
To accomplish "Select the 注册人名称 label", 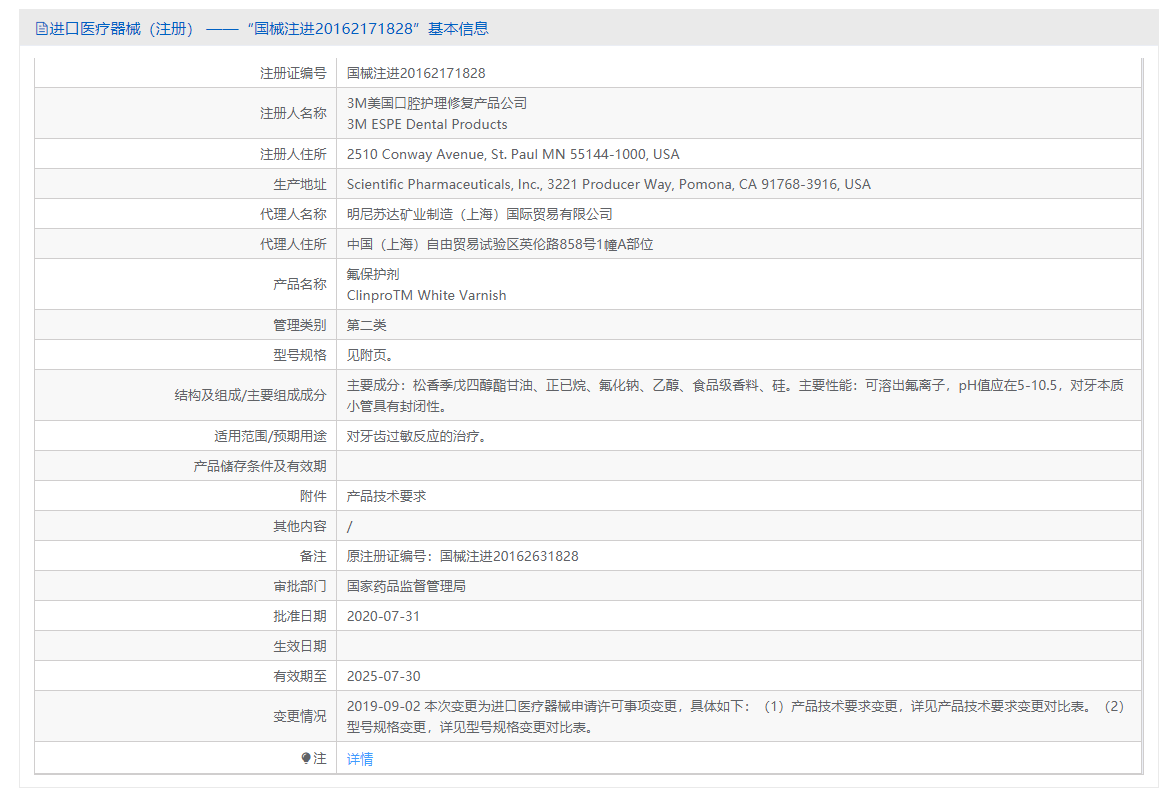I will [293, 114].
